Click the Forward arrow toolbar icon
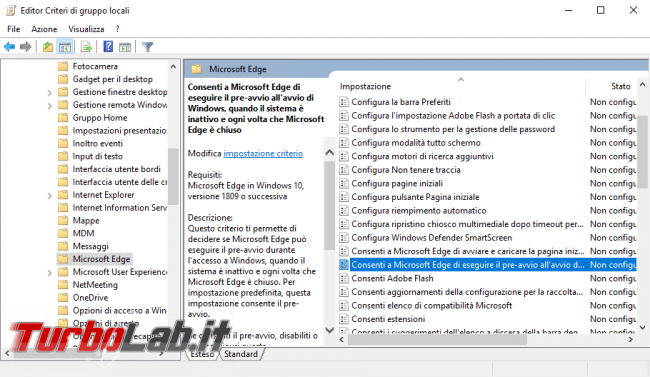This screenshot has width=650, height=377. pos(26,47)
